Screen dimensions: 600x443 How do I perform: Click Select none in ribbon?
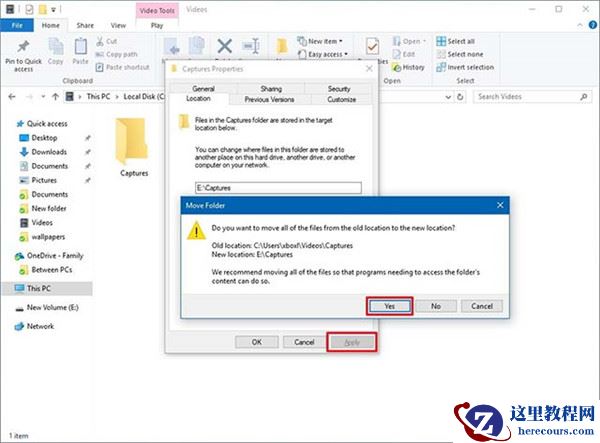(x=460, y=54)
